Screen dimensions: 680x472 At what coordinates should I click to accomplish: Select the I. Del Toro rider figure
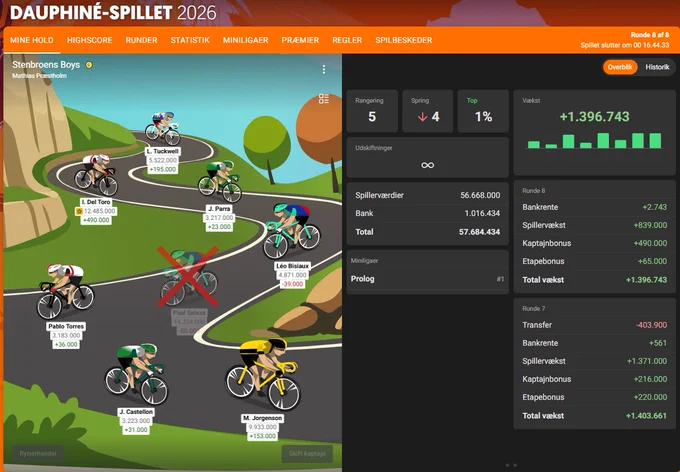coord(96,175)
